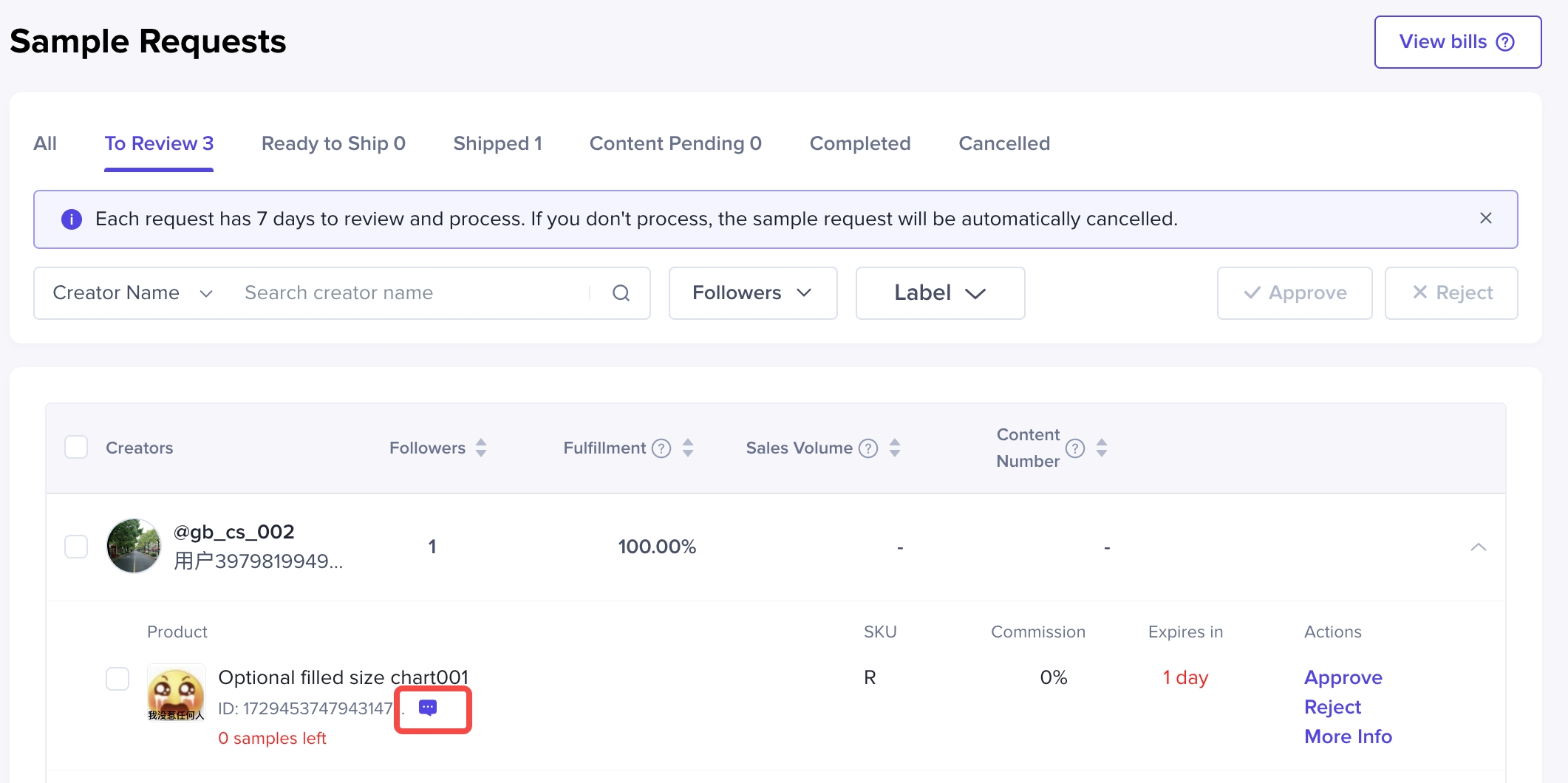Collapse the @gb_cs_002 creator row
1568x783 pixels.
1478,547
